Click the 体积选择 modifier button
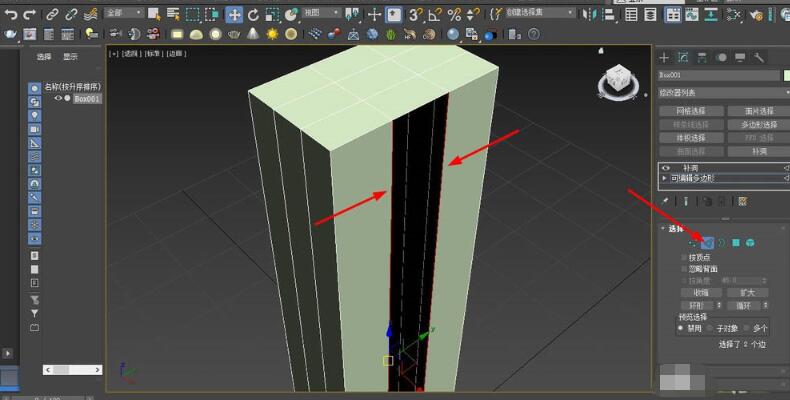The width and height of the screenshot is (790, 400). [691, 138]
